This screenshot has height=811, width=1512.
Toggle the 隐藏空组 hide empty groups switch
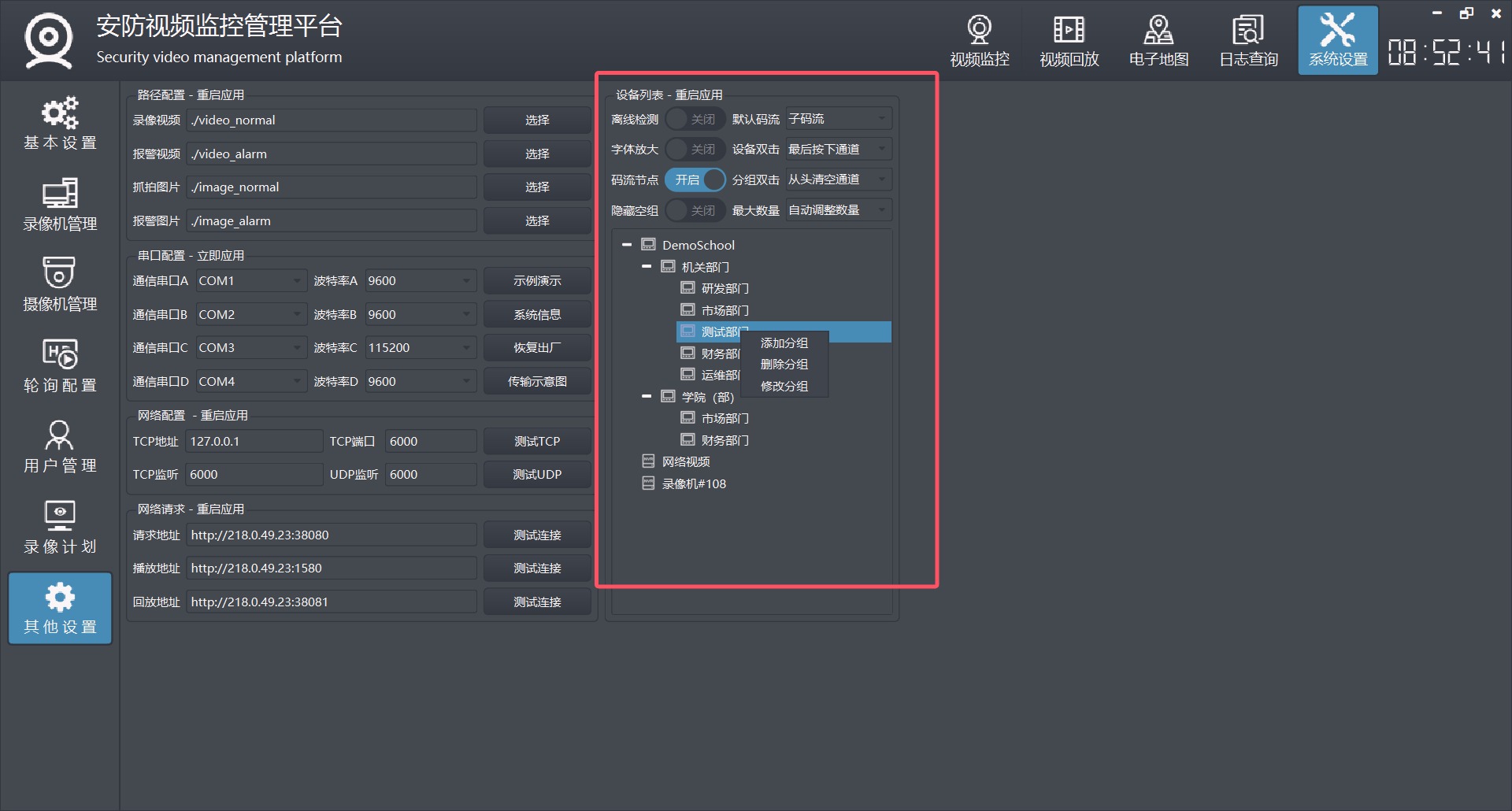click(695, 210)
